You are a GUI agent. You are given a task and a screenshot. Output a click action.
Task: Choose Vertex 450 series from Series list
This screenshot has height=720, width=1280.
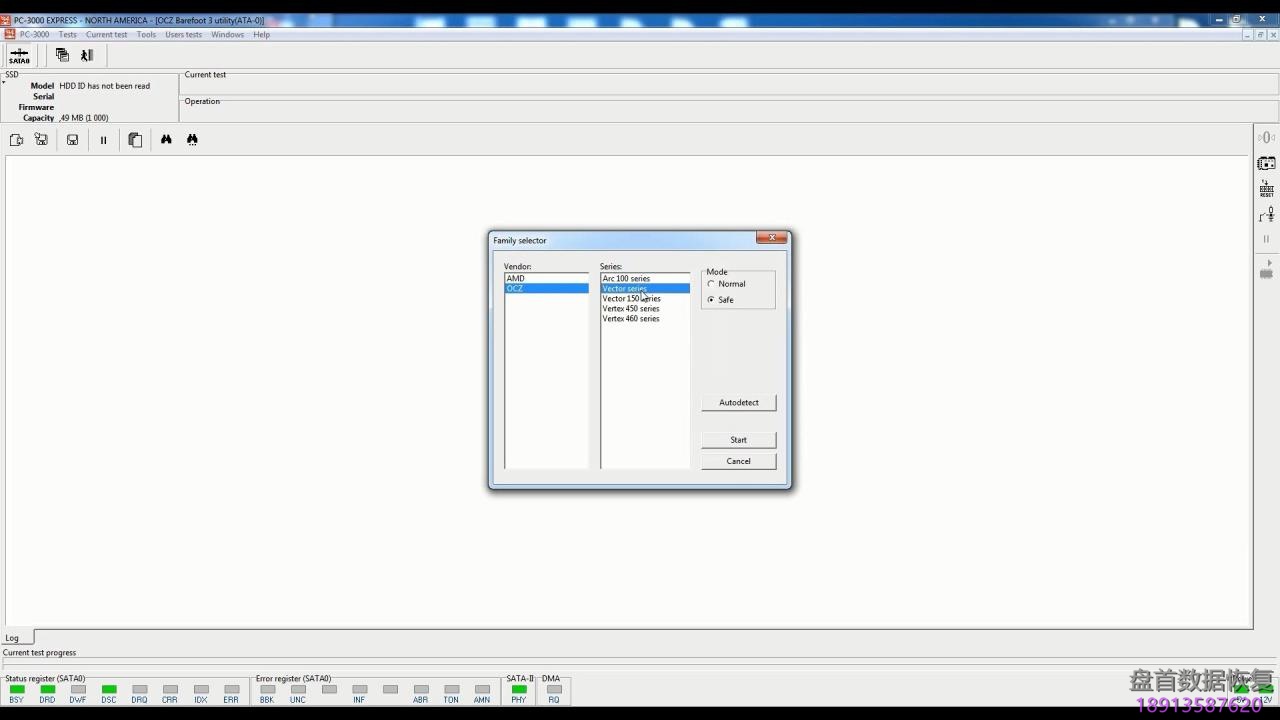coord(631,309)
